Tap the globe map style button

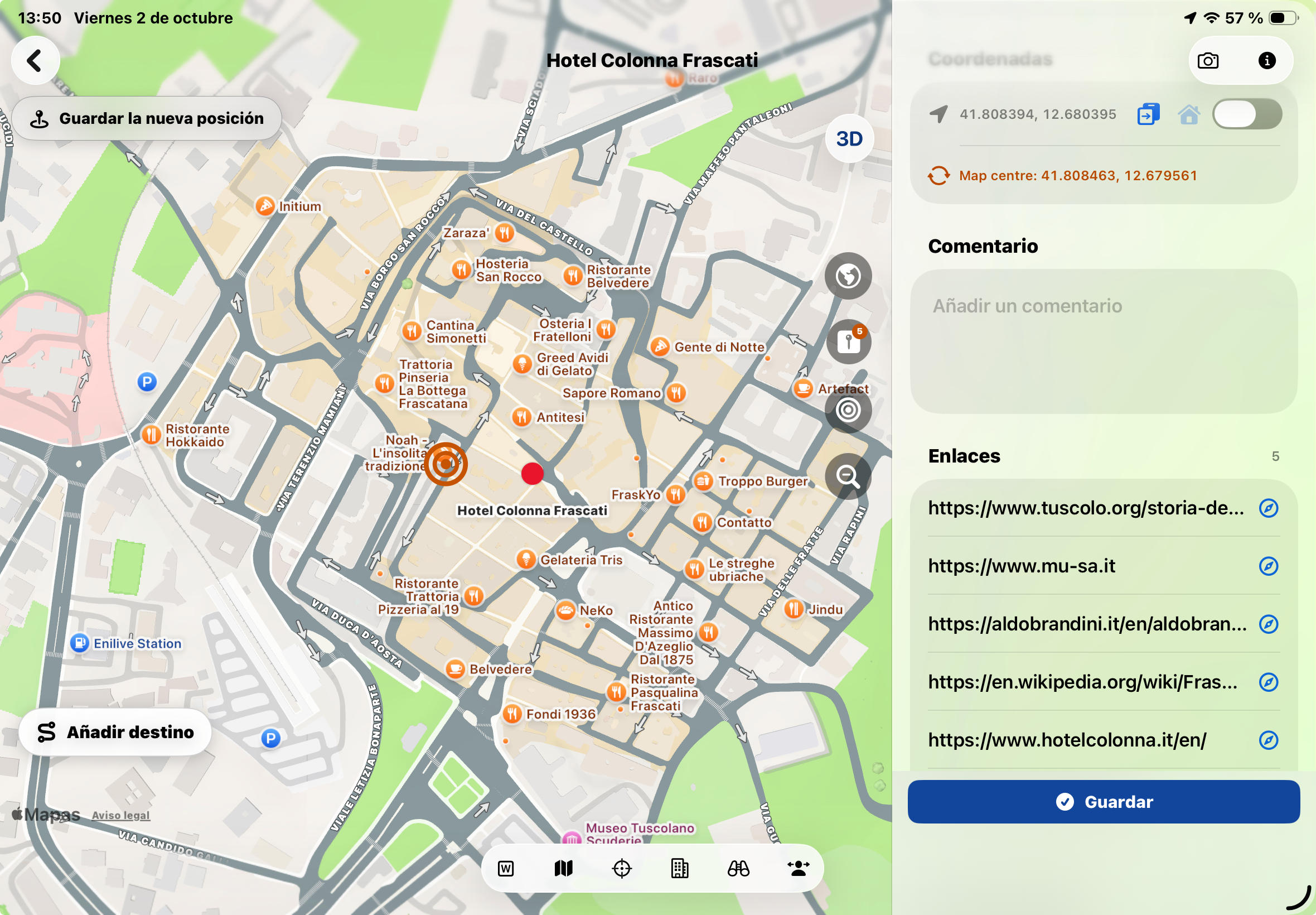point(848,276)
